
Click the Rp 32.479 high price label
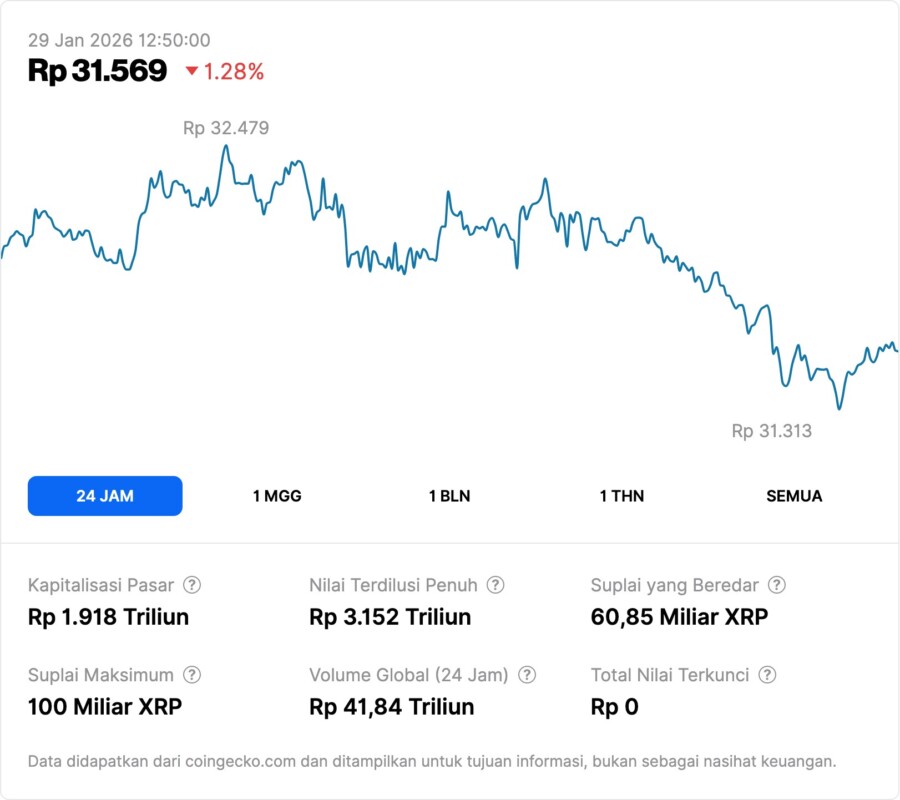(x=226, y=128)
